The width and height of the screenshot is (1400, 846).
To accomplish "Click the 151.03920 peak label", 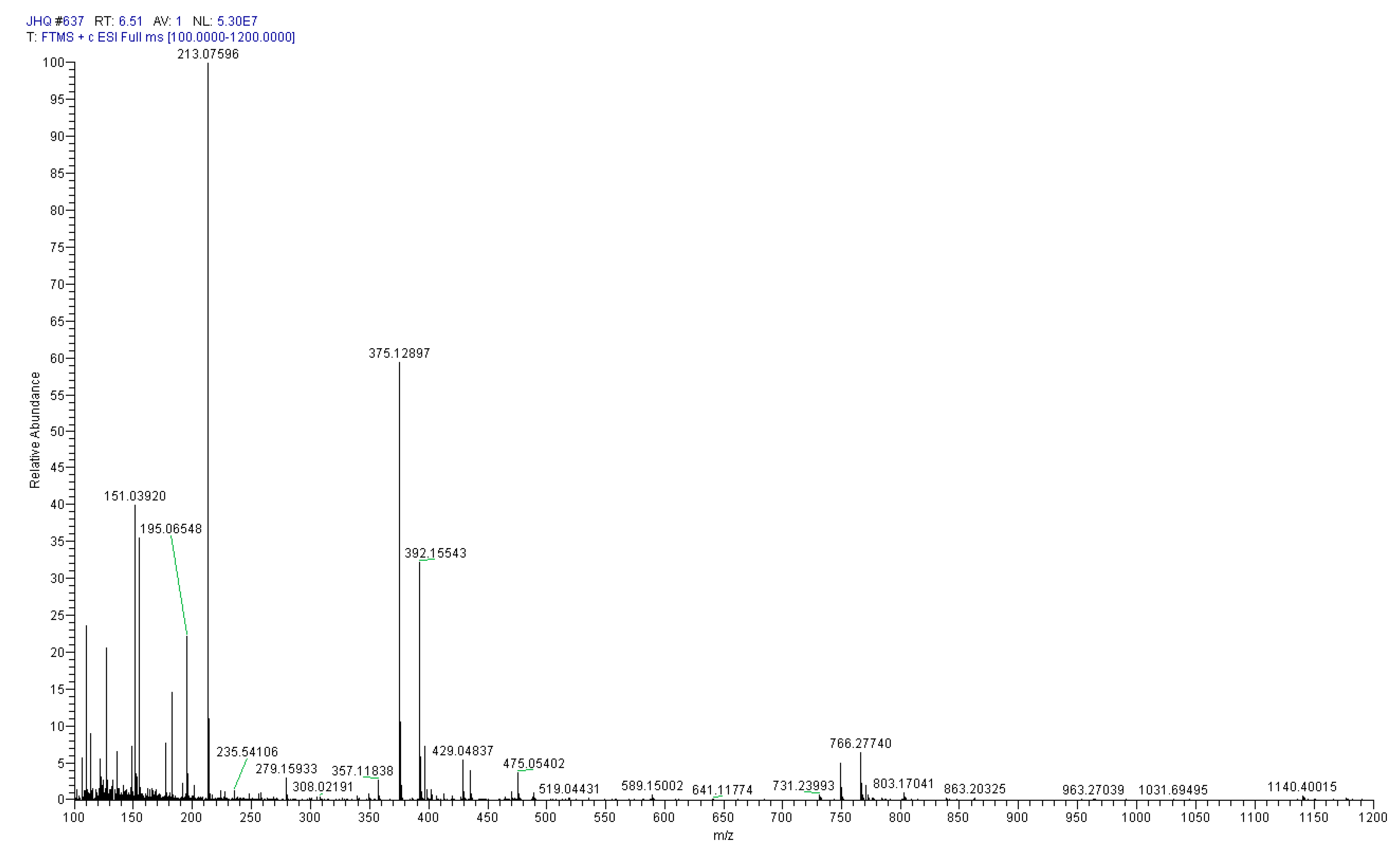I will pyautogui.click(x=136, y=496).
